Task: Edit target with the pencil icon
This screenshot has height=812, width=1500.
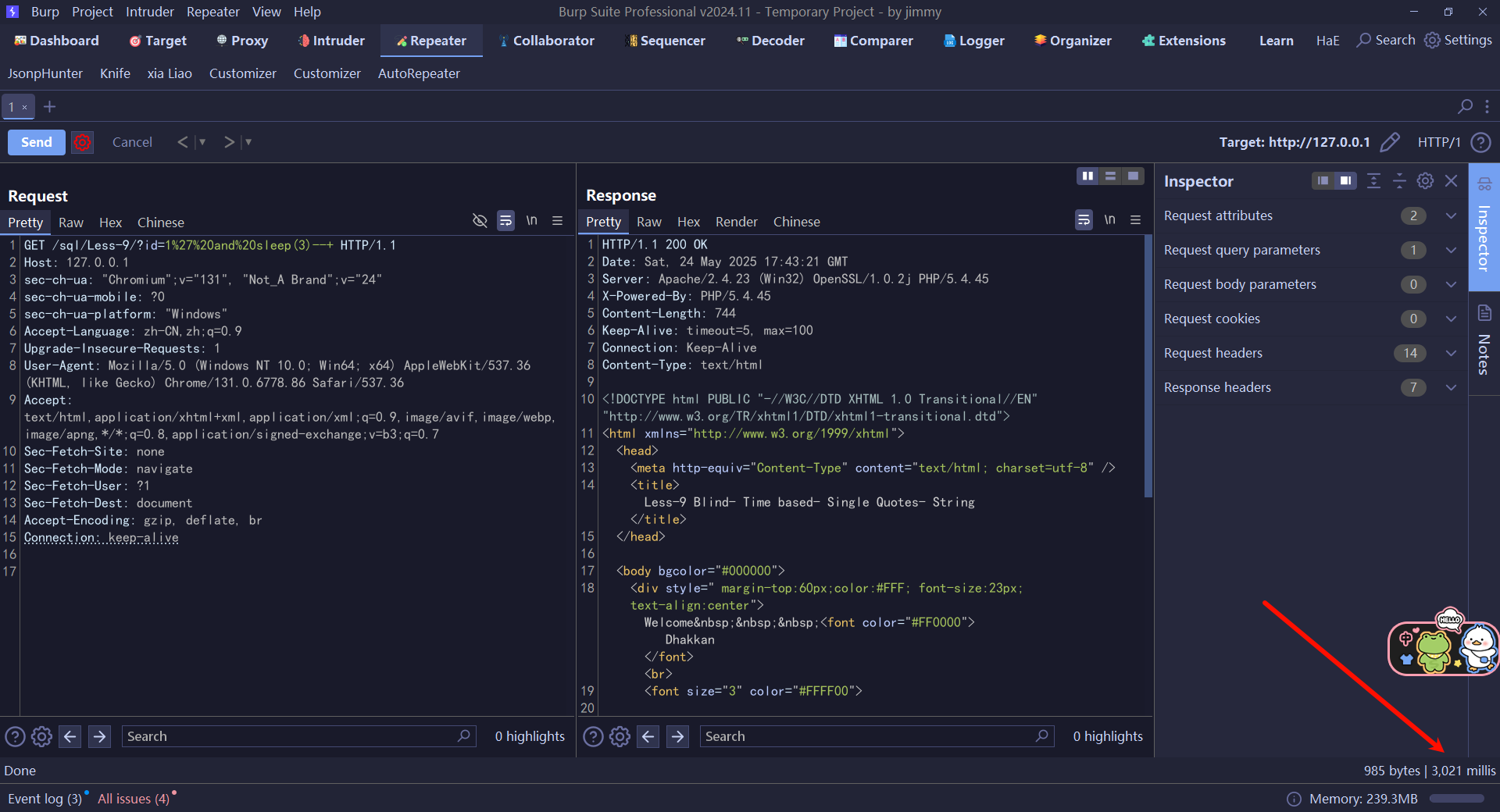Action: 1390,142
